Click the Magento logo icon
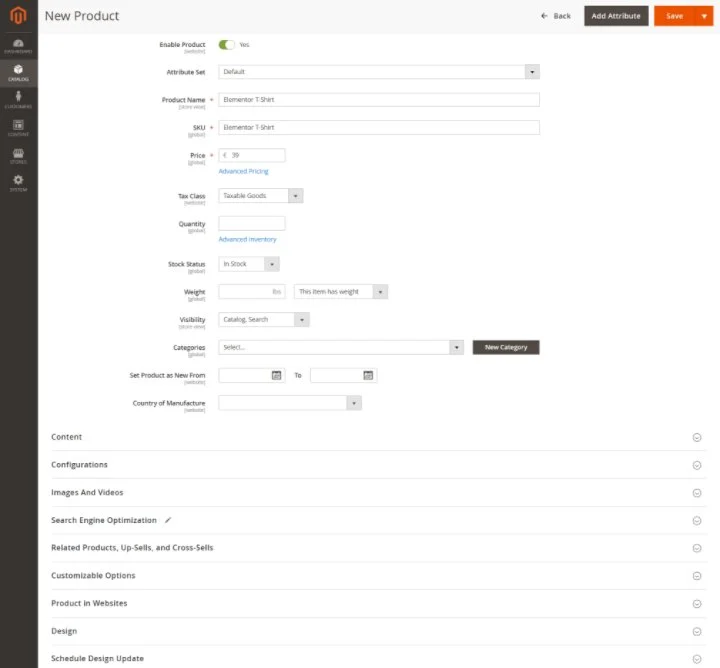The height and width of the screenshot is (668, 720). pyautogui.click(x=18, y=16)
